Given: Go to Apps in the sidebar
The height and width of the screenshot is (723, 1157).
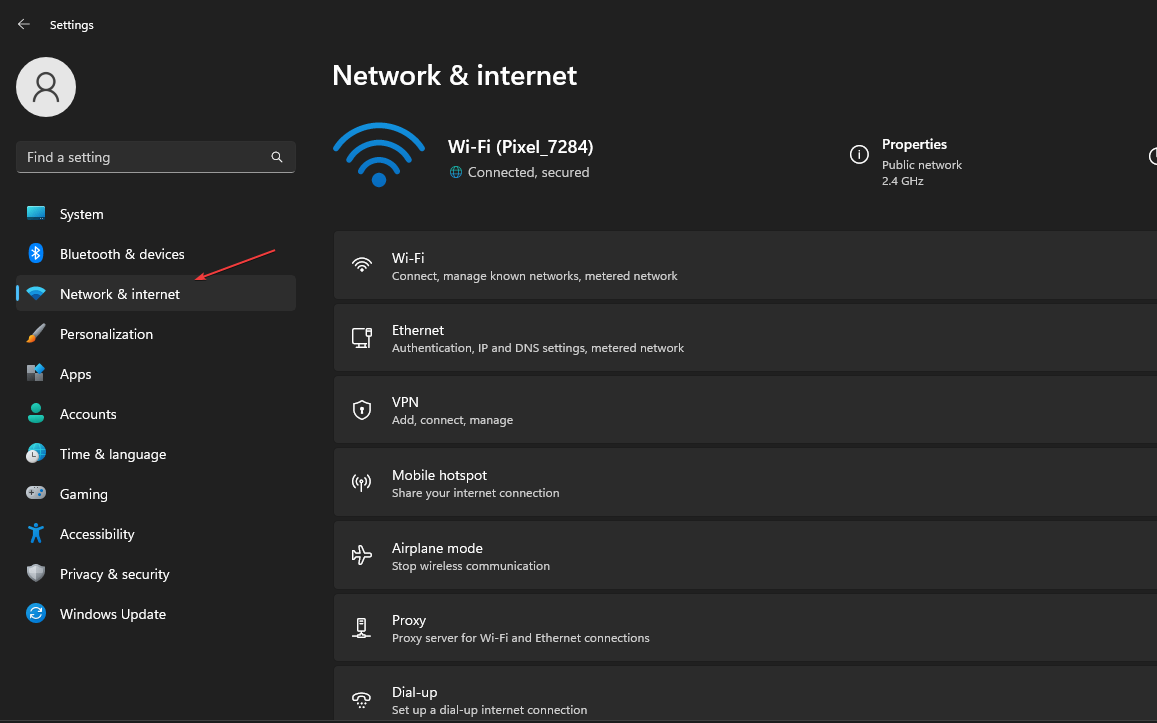Looking at the screenshot, I should coord(75,374).
